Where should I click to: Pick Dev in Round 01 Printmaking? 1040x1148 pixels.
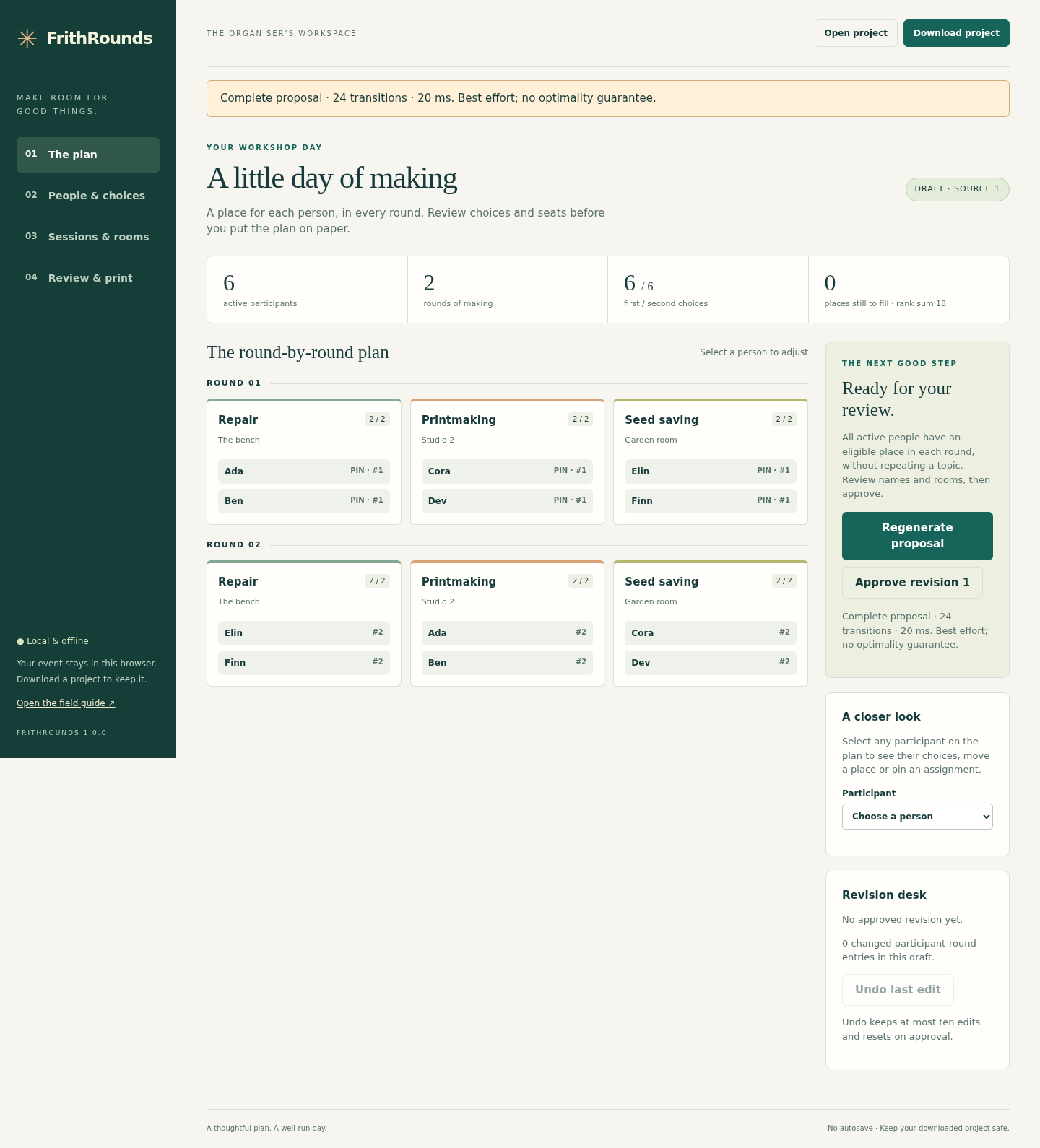(x=507, y=501)
